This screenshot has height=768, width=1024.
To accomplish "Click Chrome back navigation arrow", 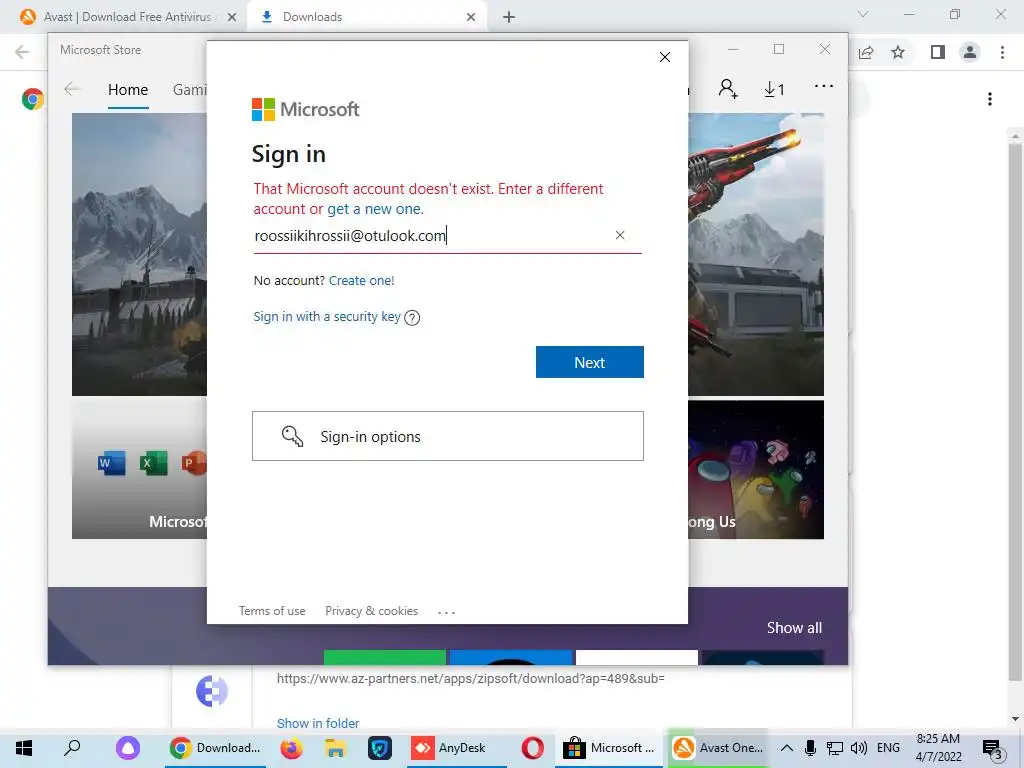I will (x=22, y=52).
